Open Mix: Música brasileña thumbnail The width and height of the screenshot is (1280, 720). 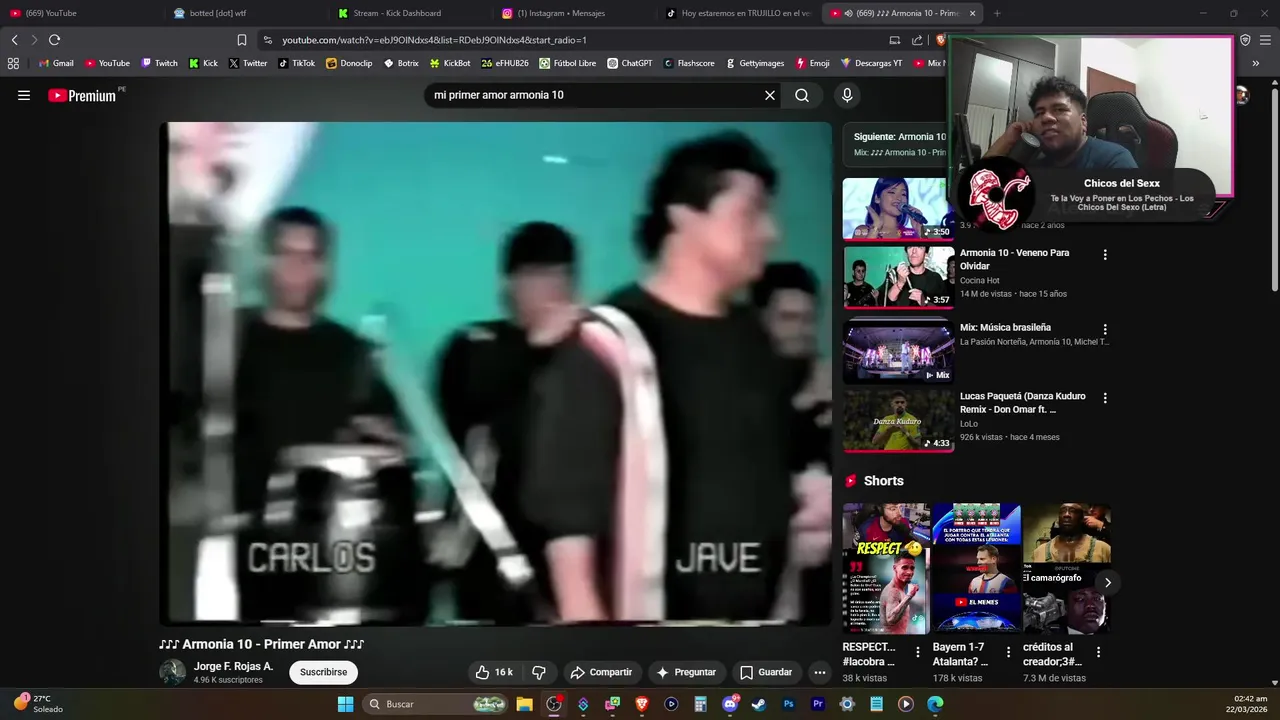coord(898,352)
